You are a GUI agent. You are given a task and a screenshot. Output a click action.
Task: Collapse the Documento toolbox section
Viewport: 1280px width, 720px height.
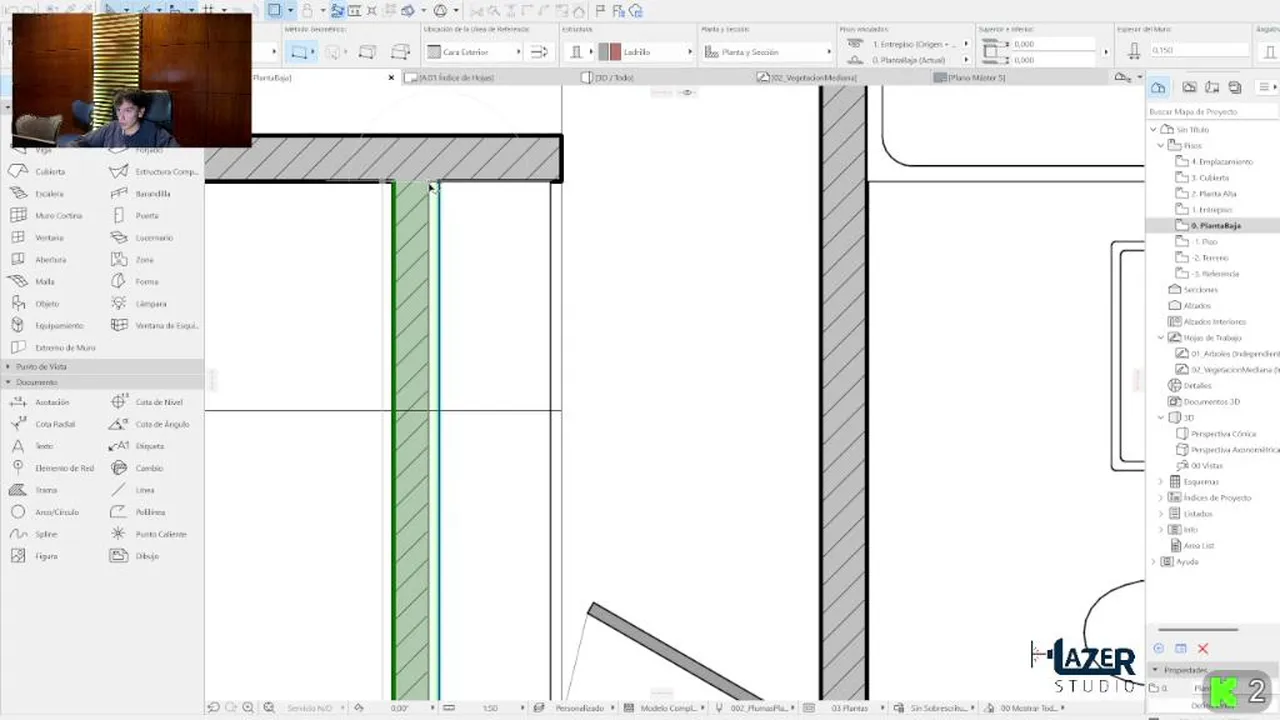(x=9, y=382)
